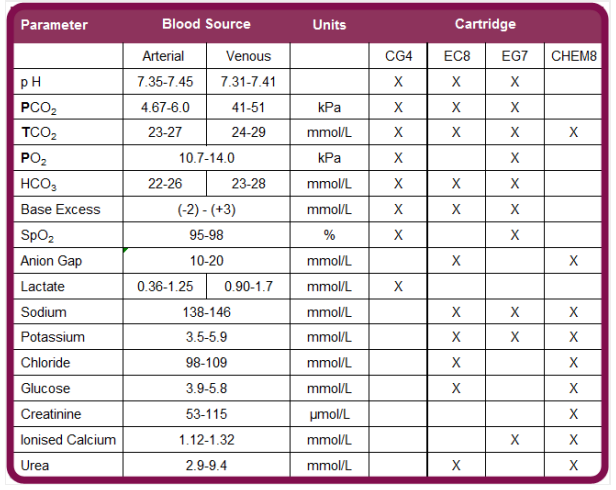Select the Base Excess range (-2) - (+3)
616x490 pixels.
click(207, 210)
